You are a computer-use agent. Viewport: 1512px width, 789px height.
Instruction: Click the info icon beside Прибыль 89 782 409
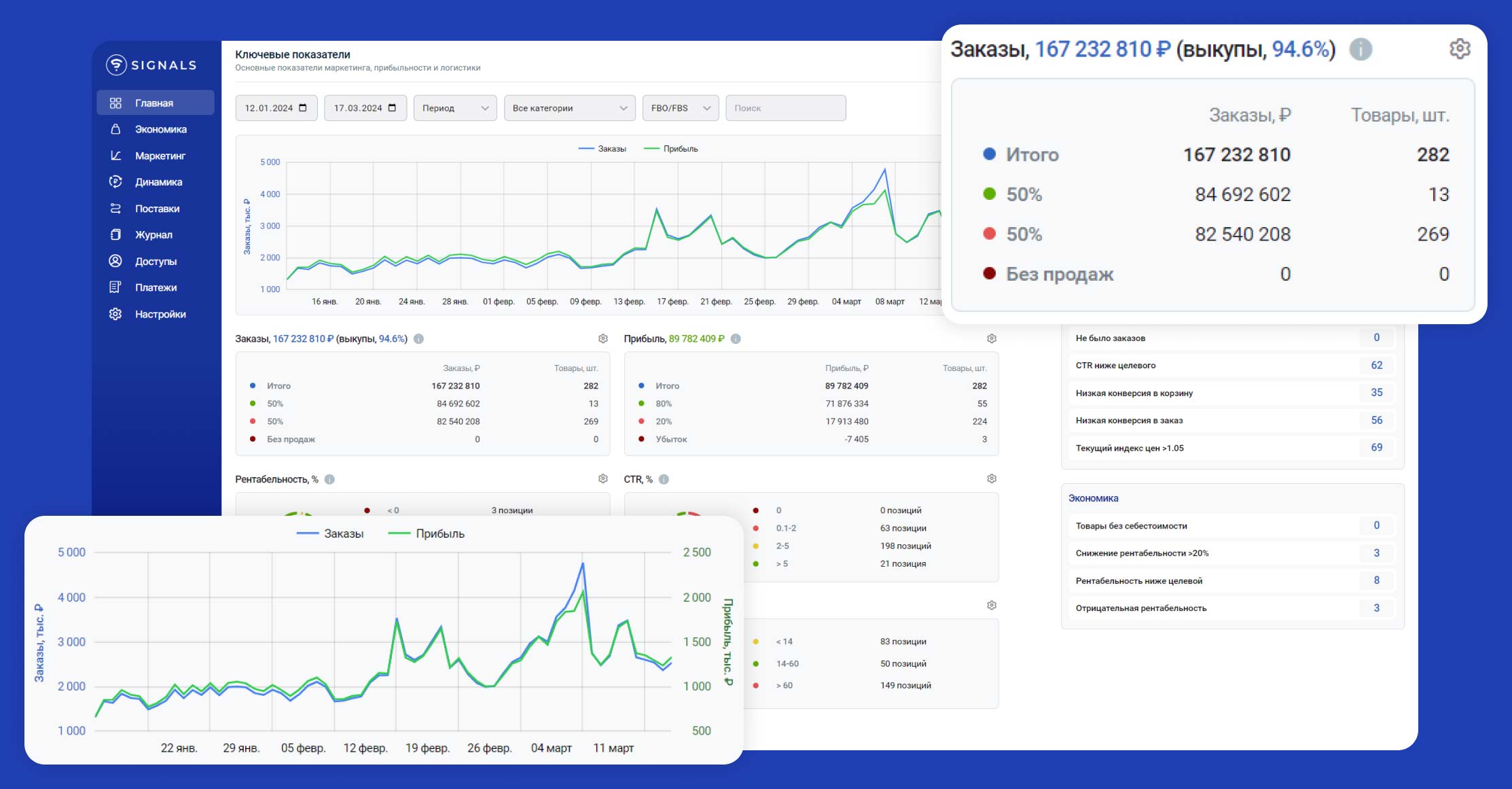click(x=736, y=338)
